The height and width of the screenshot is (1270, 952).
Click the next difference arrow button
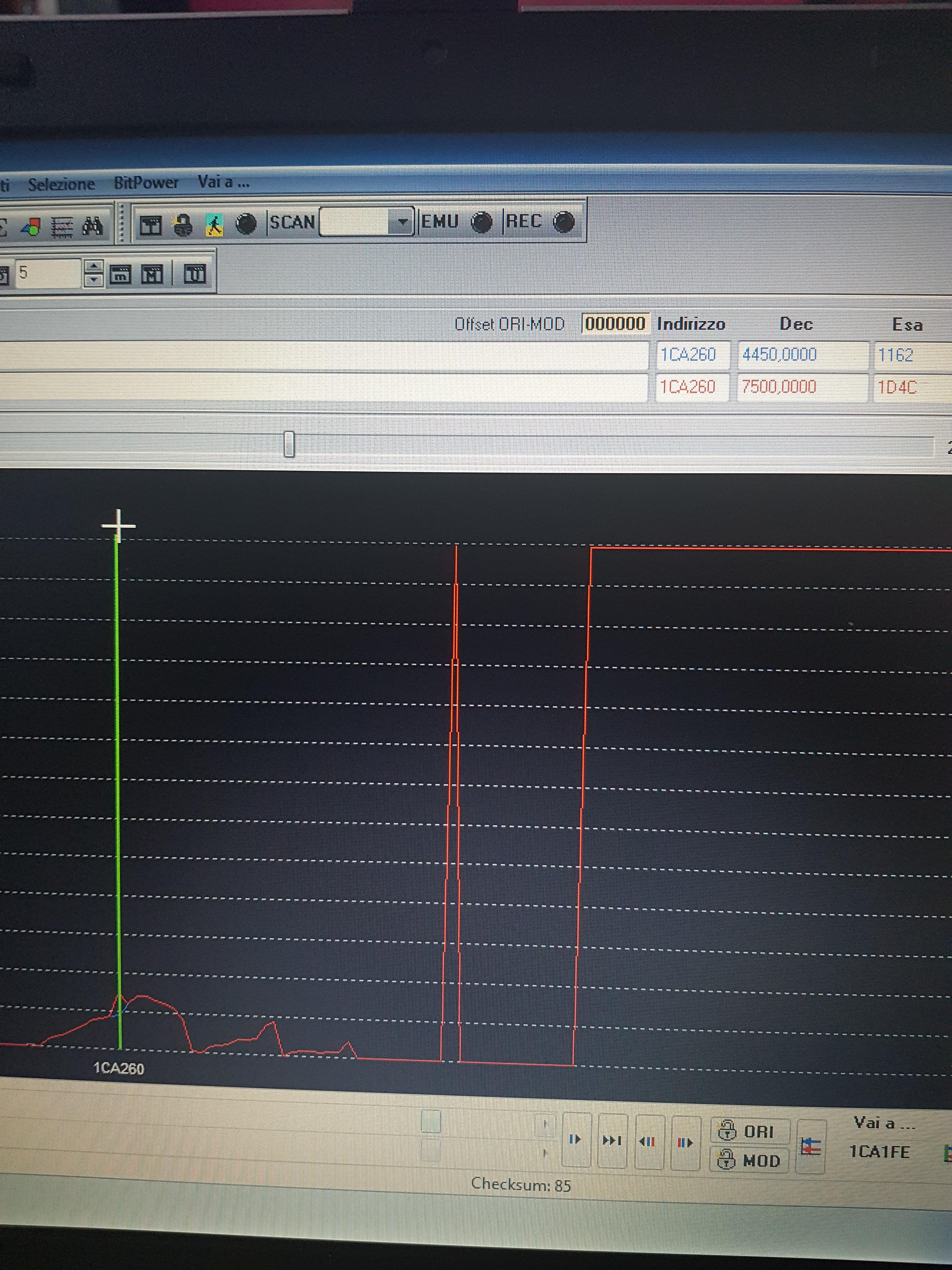pyautogui.click(x=575, y=1140)
